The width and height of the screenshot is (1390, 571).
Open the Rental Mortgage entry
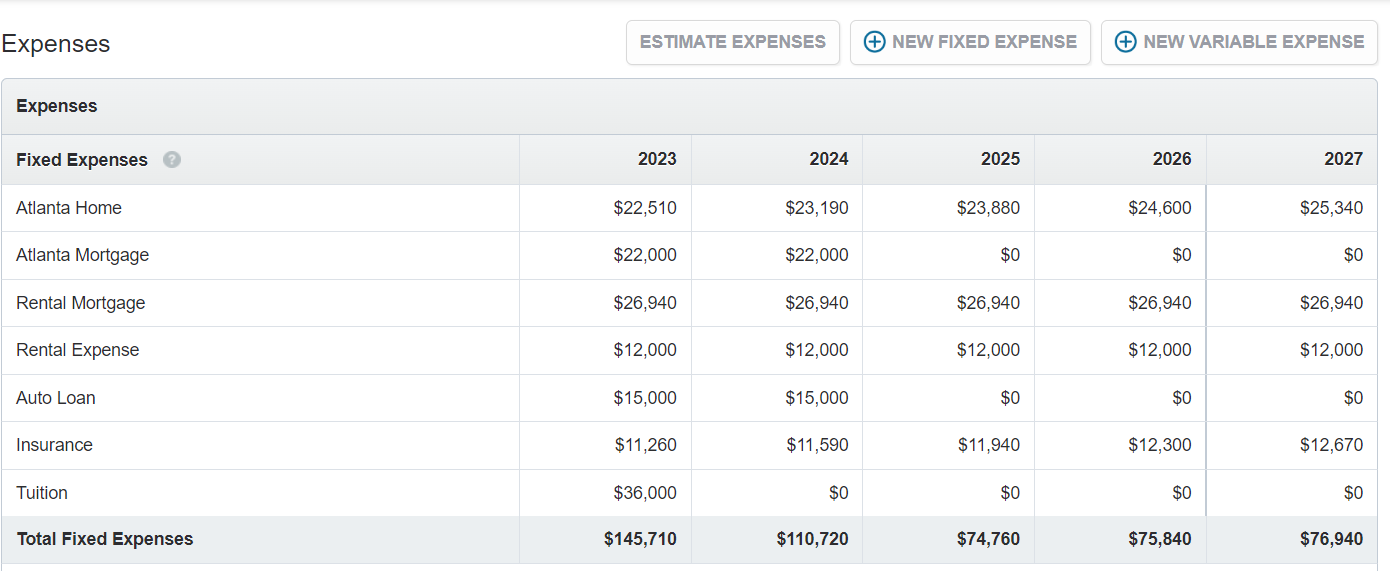point(80,303)
